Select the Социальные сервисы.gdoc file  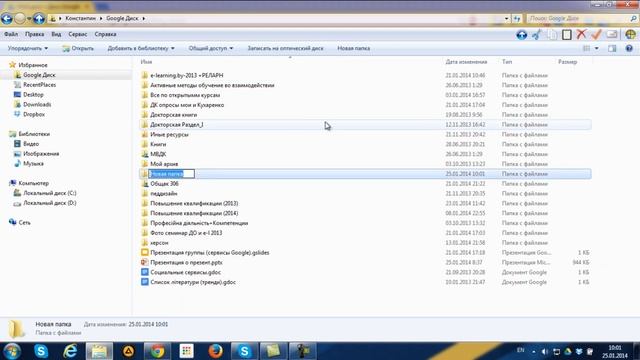pos(185,272)
